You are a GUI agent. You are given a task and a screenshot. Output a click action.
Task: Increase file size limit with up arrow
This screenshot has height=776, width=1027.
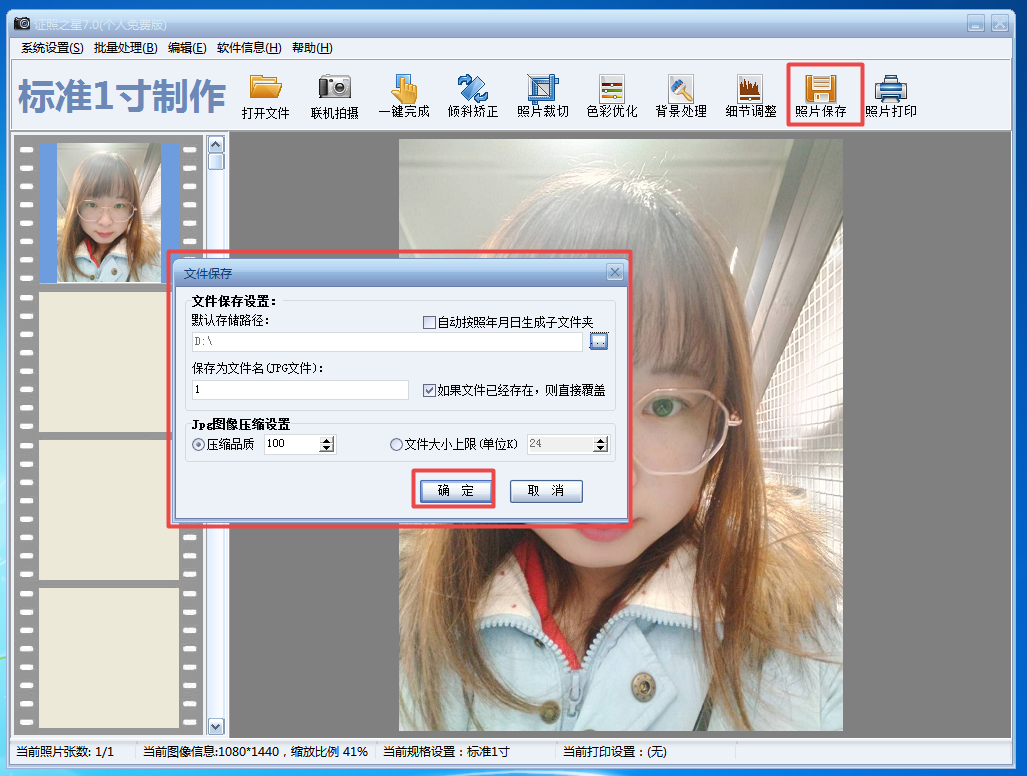(x=601, y=440)
